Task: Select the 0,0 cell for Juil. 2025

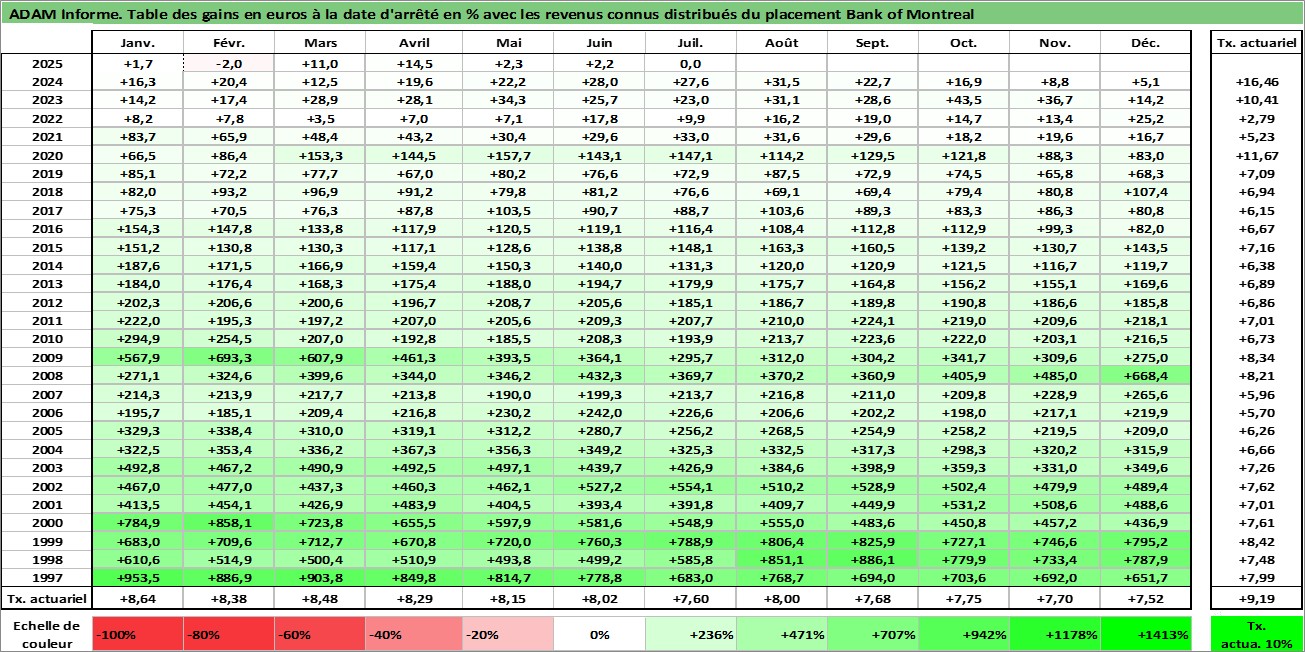Action: point(691,62)
